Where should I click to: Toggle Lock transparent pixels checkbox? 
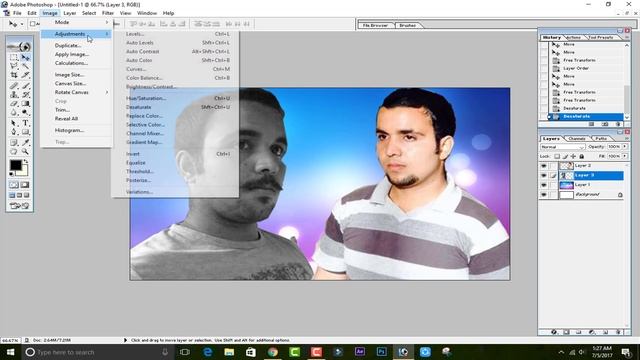coord(557,156)
